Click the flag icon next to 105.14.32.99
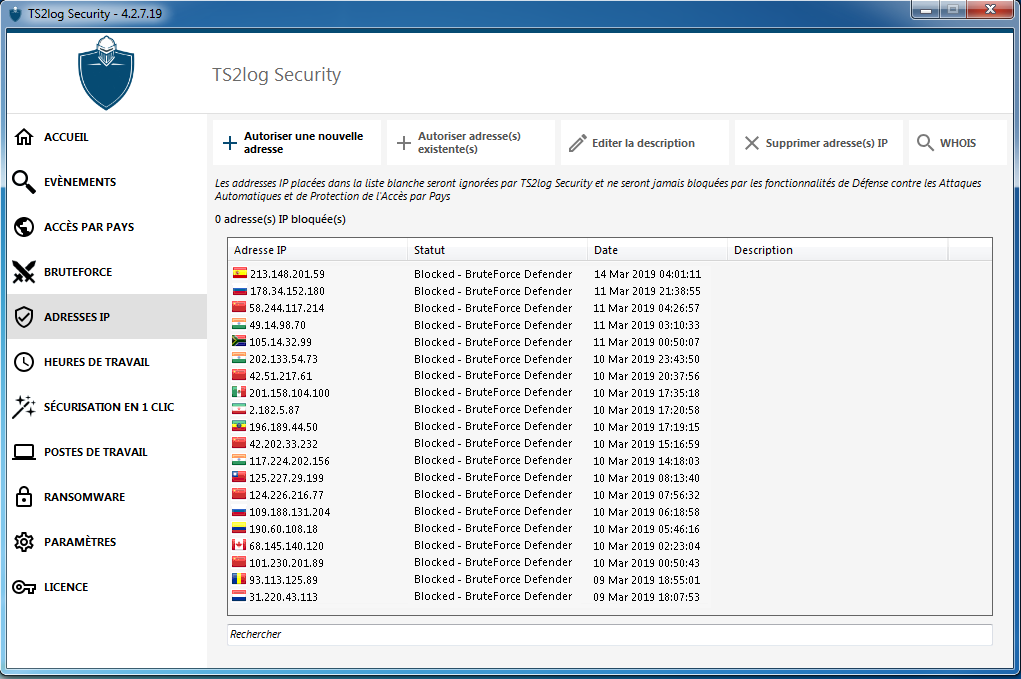The image size is (1021, 679). point(239,341)
